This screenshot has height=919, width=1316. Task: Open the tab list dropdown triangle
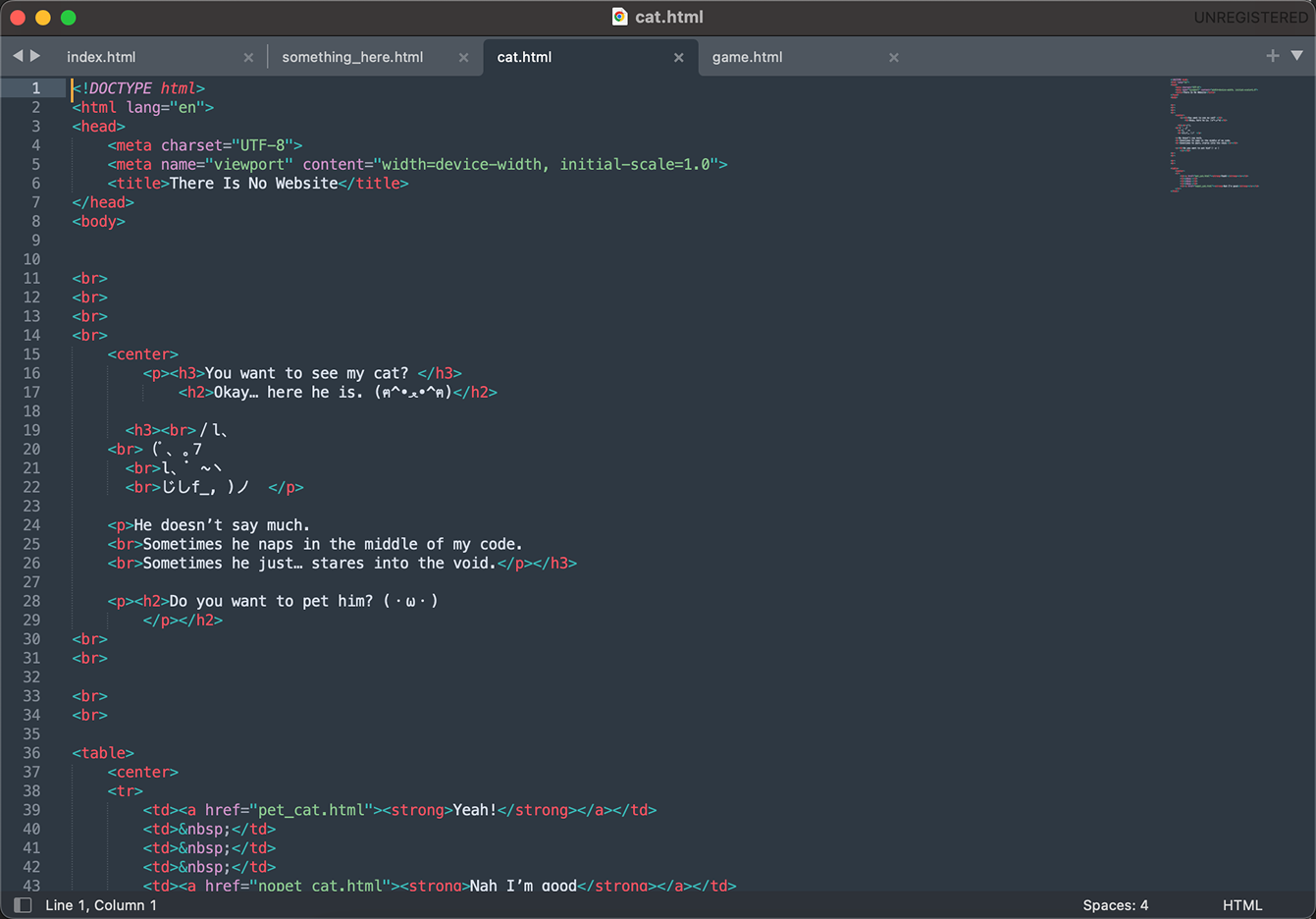pyautogui.click(x=1297, y=56)
